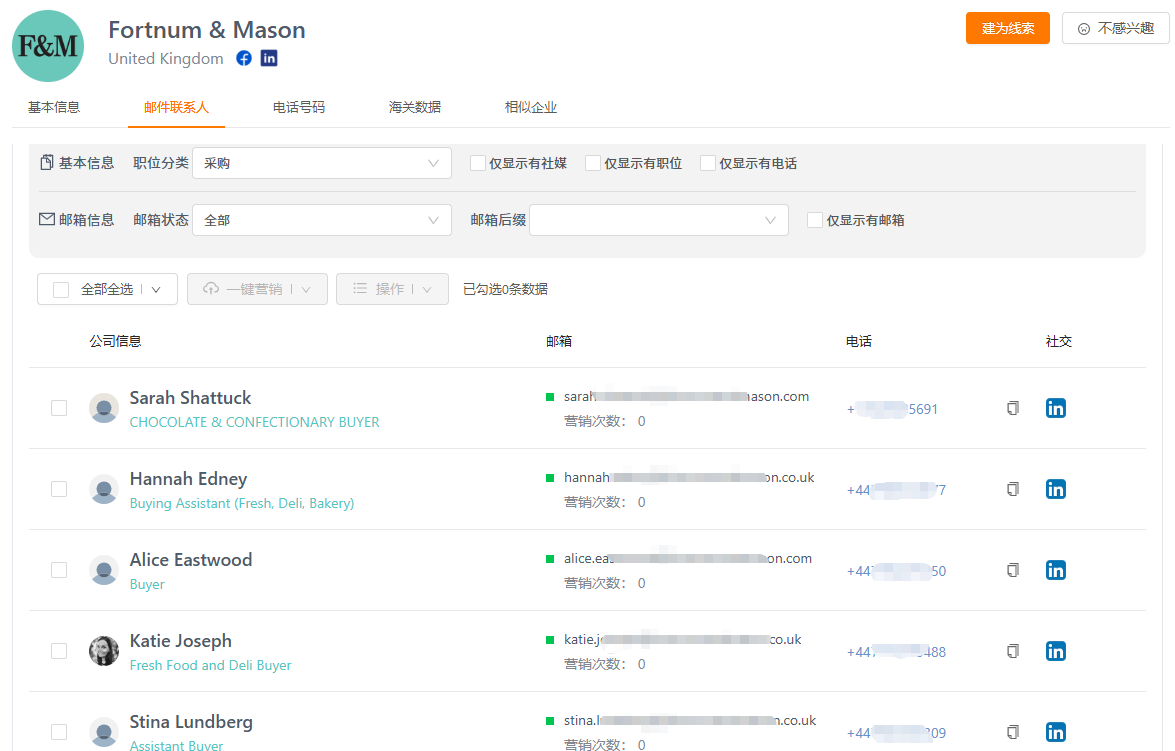The image size is (1175, 751).
Task: Click Alice Eastwood's masked email address
Action: 688,558
